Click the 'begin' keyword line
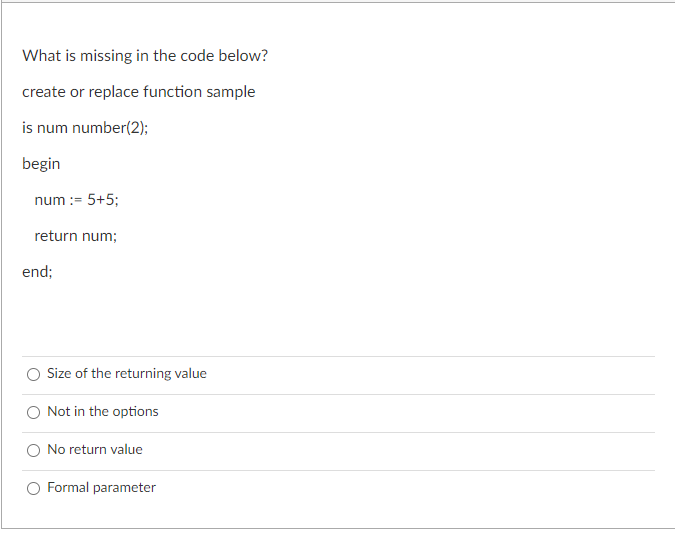Viewport: 675px width, 537px height. pyautogui.click(x=41, y=164)
